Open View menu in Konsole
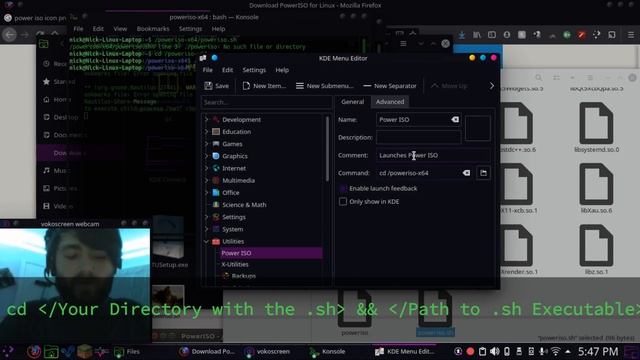The height and width of the screenshot is (360, 640). (120, 29)
